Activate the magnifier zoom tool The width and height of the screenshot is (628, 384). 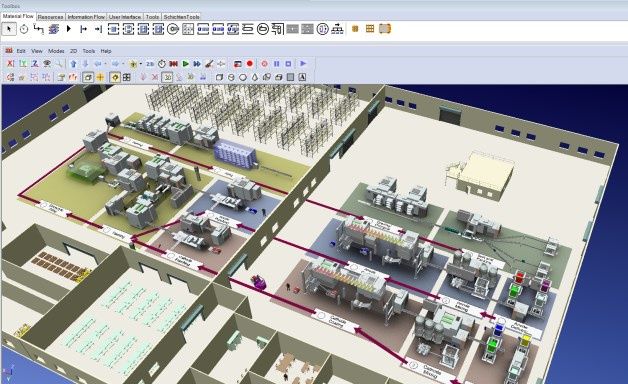pyautogui.click(x=59, y=64)
